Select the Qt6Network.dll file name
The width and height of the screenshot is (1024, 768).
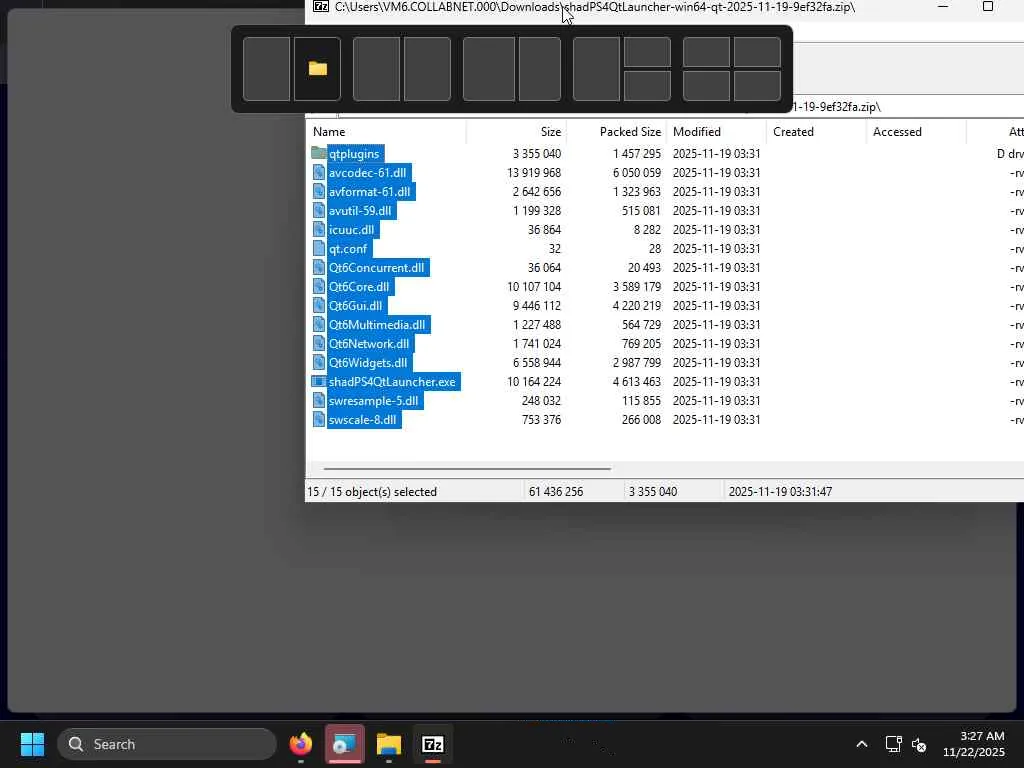[x=369, y=344]
